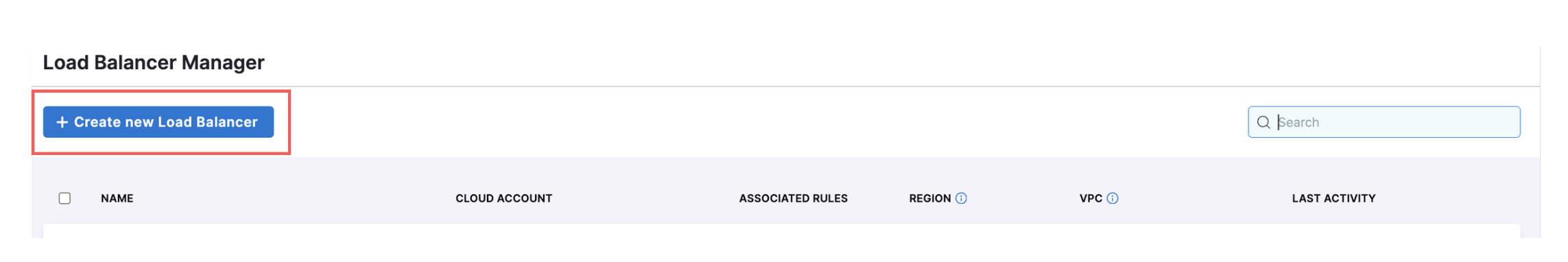Sort by the NAME column header
Viewport: 1568px width, 262px height.
point(117,198)
